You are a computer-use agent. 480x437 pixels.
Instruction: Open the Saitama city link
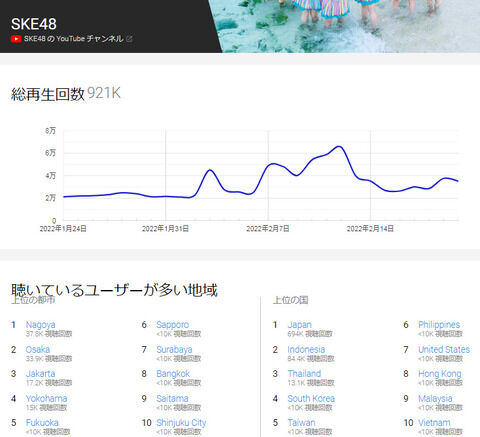[x=172, y=398]
